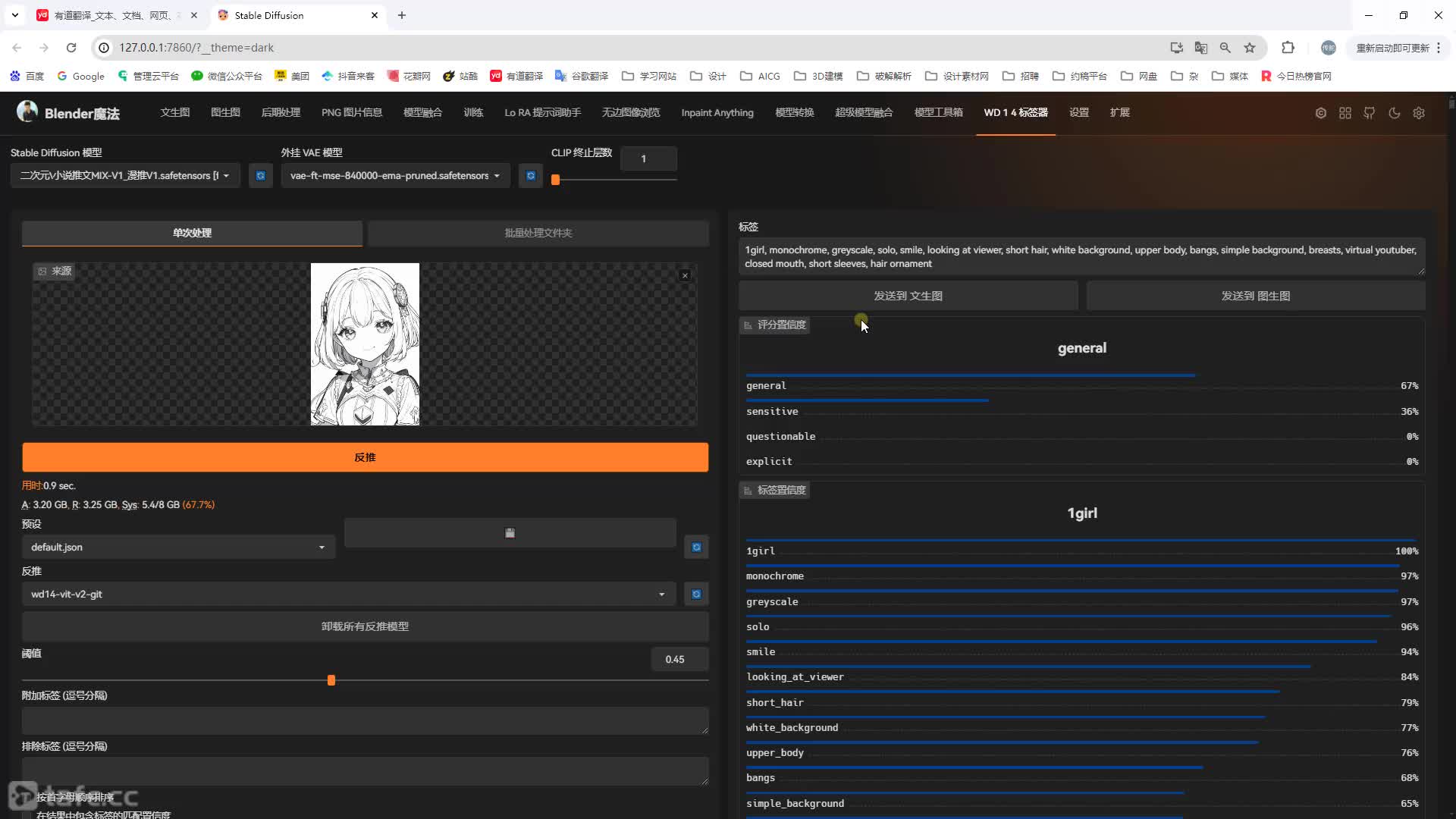Open the WD 1 4 标签器 tab

tap(1015, 112)
